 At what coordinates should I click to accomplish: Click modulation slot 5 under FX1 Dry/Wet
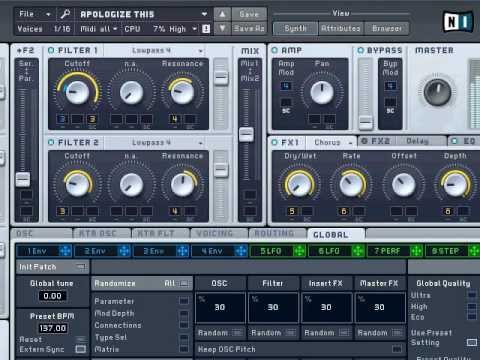(x=292, y=211)
